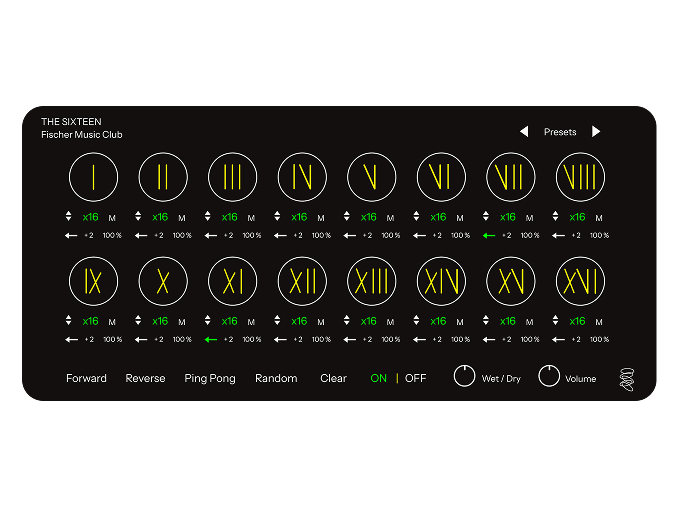Image resolution: width=677 pixels, height=508 pixels.
Task: Select step XVI circle
Action: pos(580,281)
